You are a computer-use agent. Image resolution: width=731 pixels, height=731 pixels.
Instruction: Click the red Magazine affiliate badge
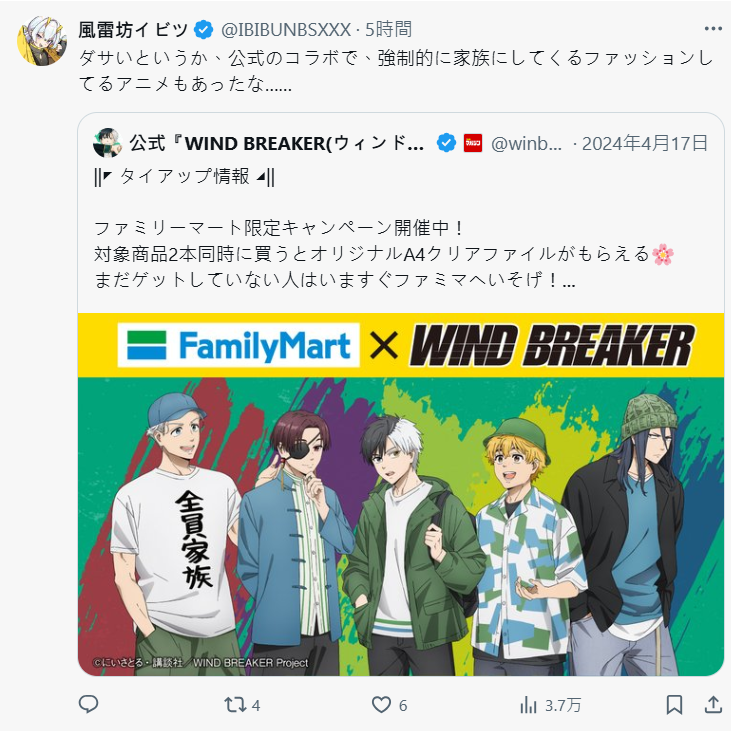click(x=473, y=143)
